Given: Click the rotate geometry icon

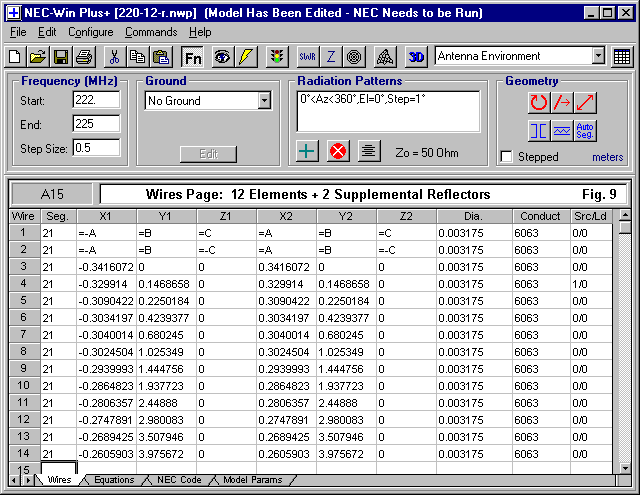Looking at the screenshot, I should pyautogui.click(x=539, y=102).
